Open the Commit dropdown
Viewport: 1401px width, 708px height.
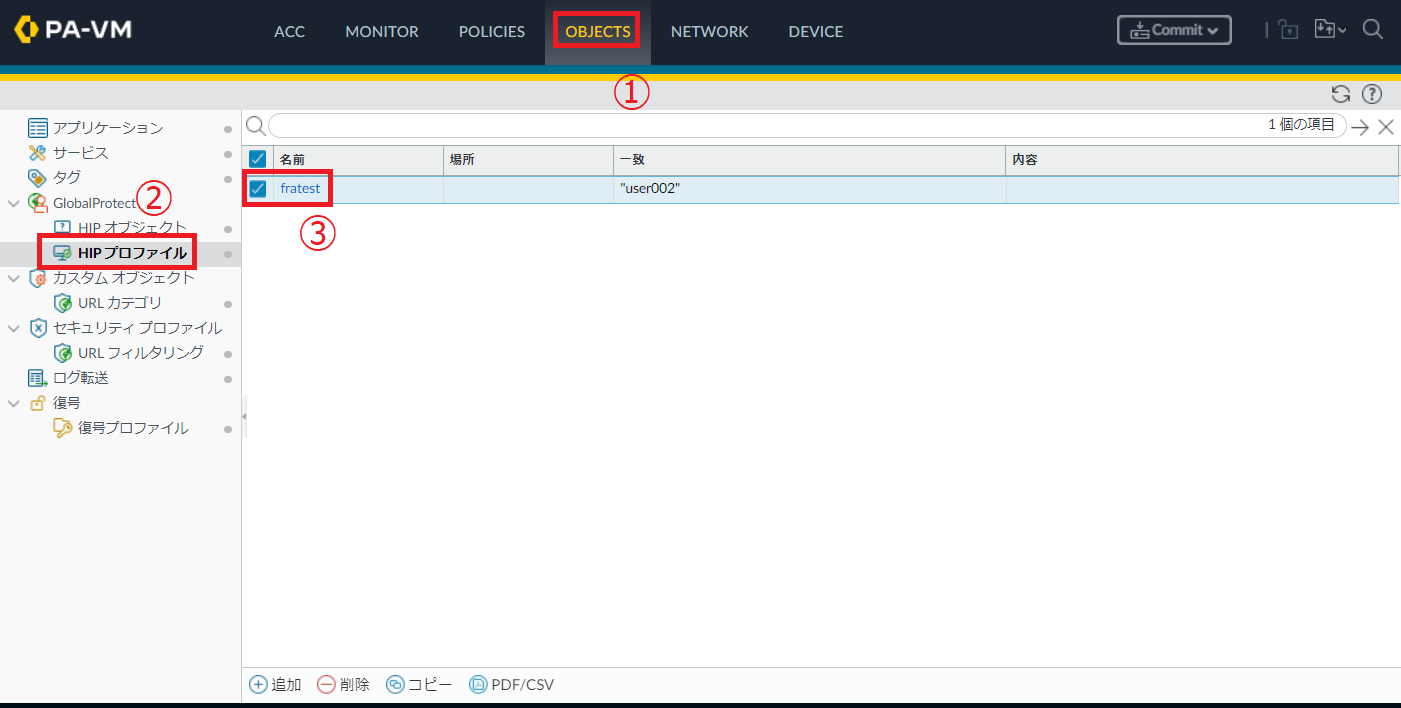coord(1174,30)
